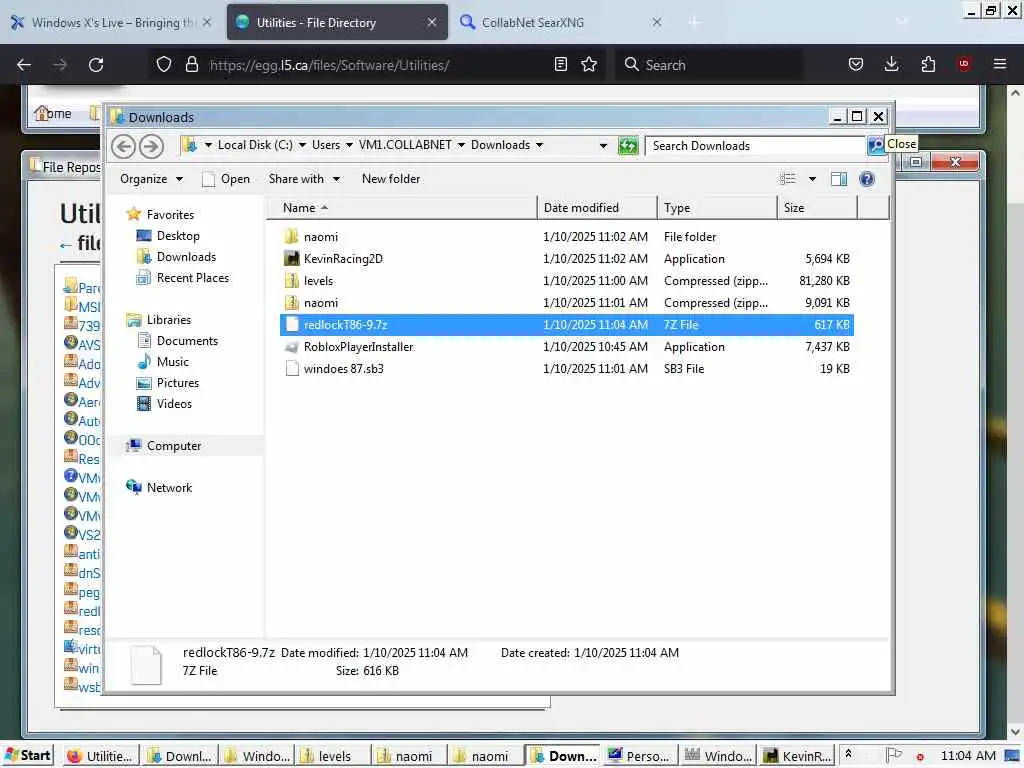Sort by Date modified column header
1024x768 pixels.
pos(597,208)
